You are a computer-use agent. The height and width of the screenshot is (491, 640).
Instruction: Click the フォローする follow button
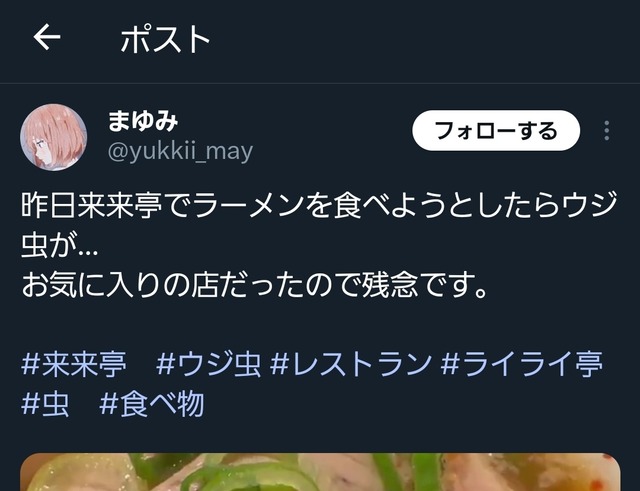point(496,131)
